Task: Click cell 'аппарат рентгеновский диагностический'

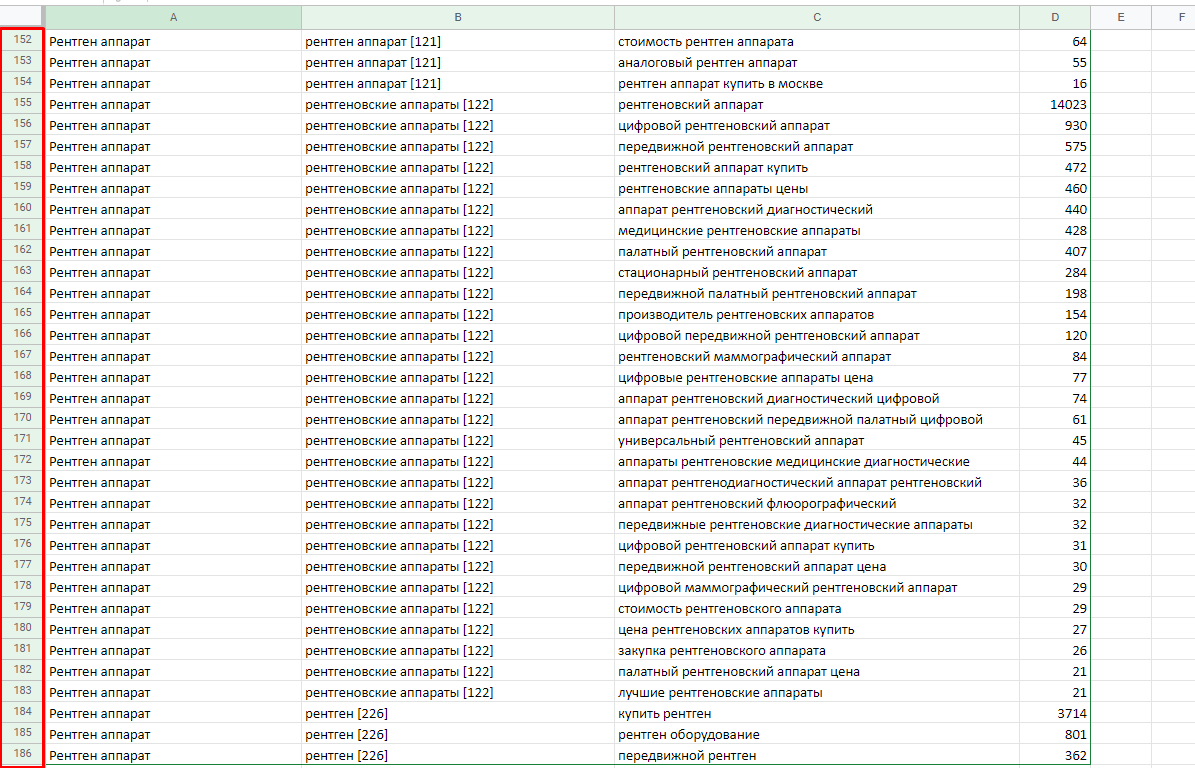Action: coord(816,210)
